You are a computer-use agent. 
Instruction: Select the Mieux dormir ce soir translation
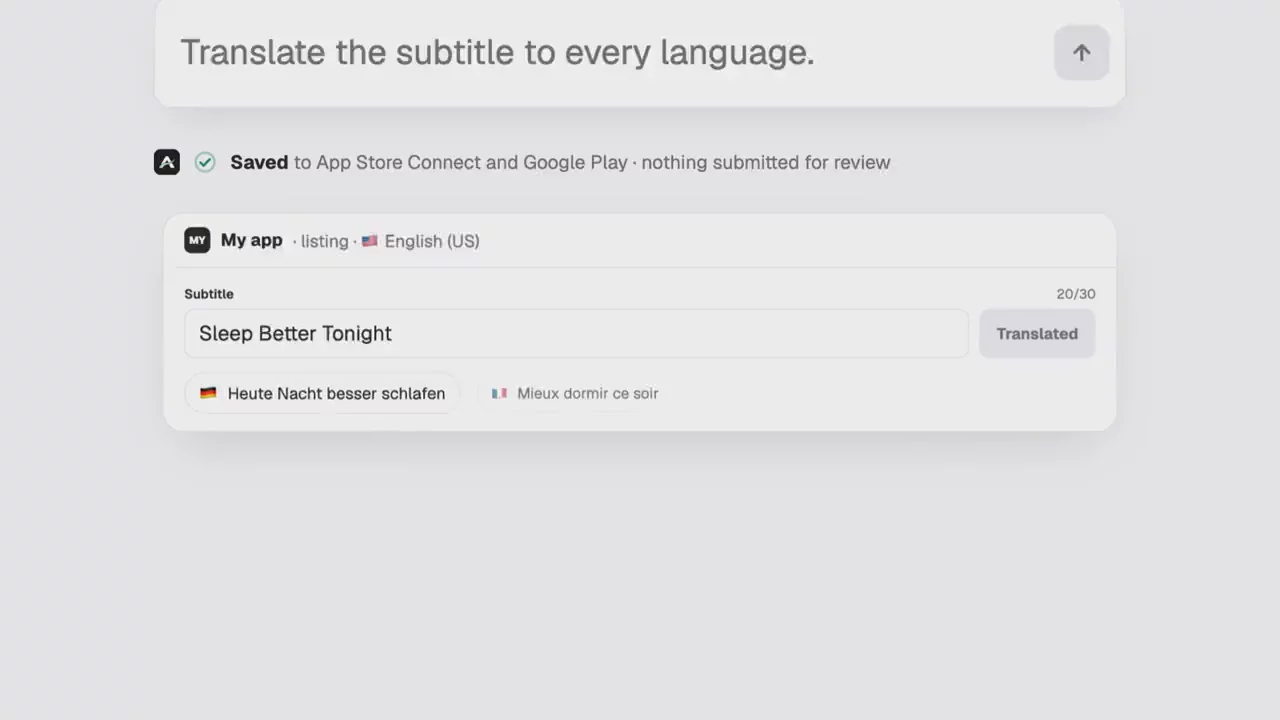[575, 393]
